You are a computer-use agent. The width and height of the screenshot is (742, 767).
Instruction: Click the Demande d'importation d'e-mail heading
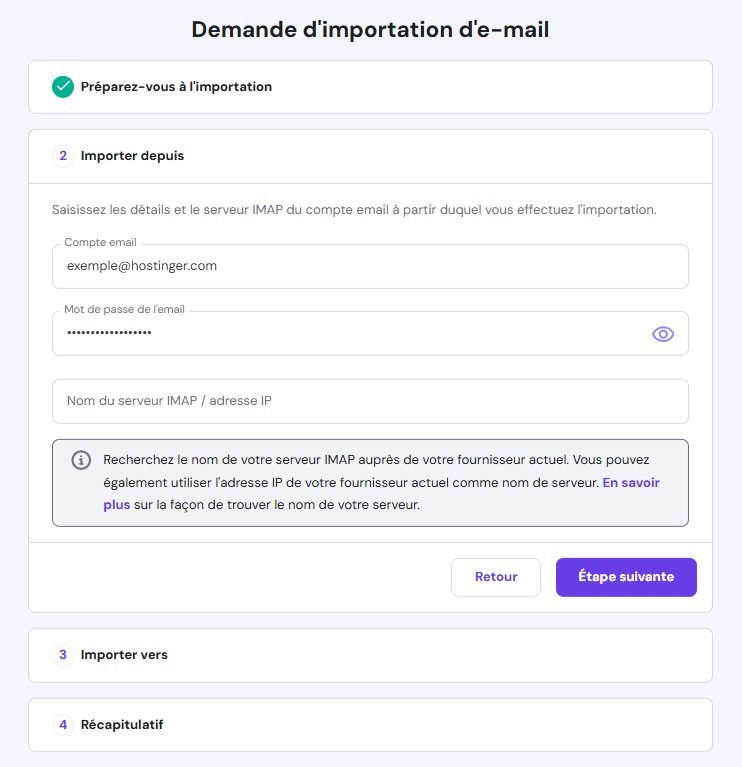pyautogui.click(x=370, y=29)
